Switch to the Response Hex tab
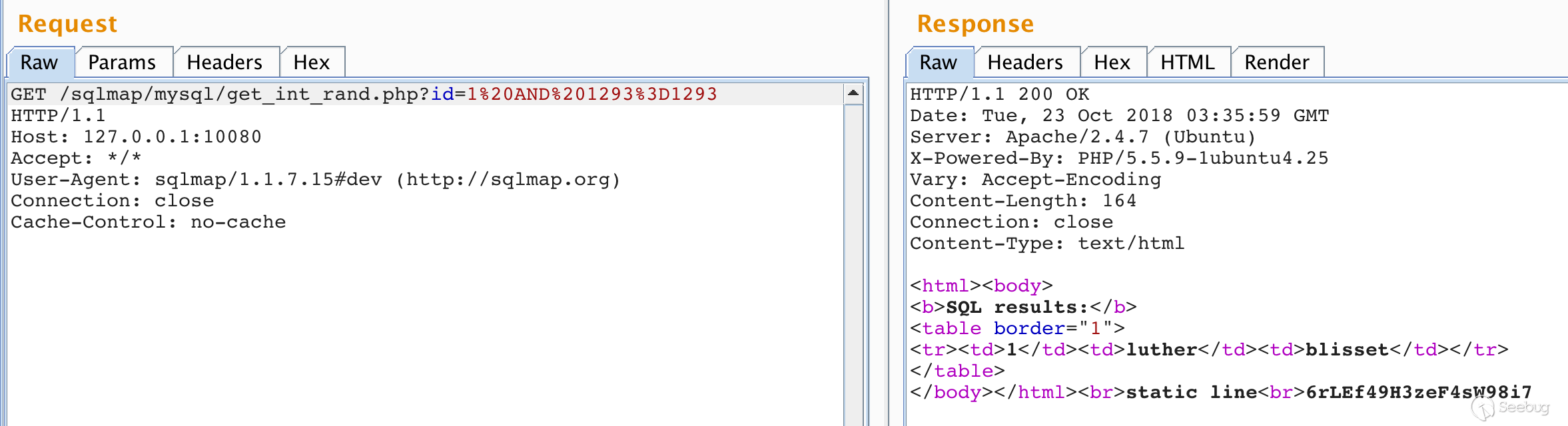The height and width of the screenshot is (426, 1568). tap(1112, 63)
